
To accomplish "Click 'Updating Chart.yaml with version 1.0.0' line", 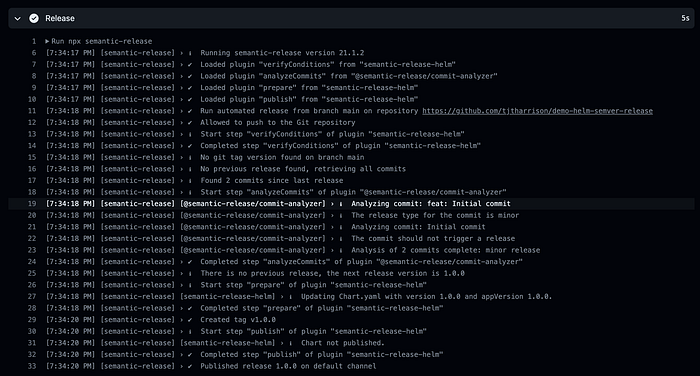I will coord(426,297).
